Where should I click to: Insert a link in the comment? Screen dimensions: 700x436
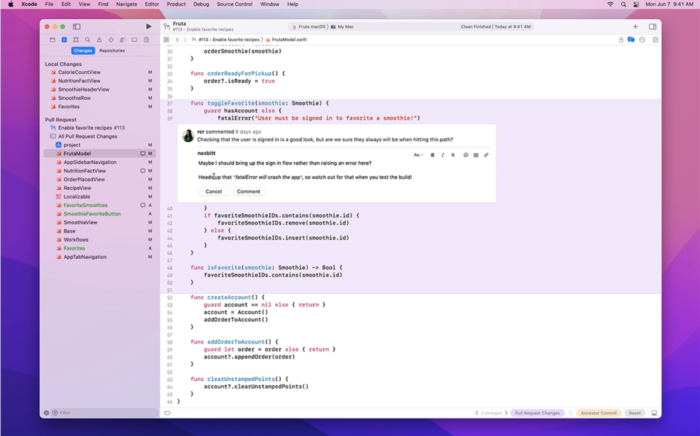(x=487, y=155)
